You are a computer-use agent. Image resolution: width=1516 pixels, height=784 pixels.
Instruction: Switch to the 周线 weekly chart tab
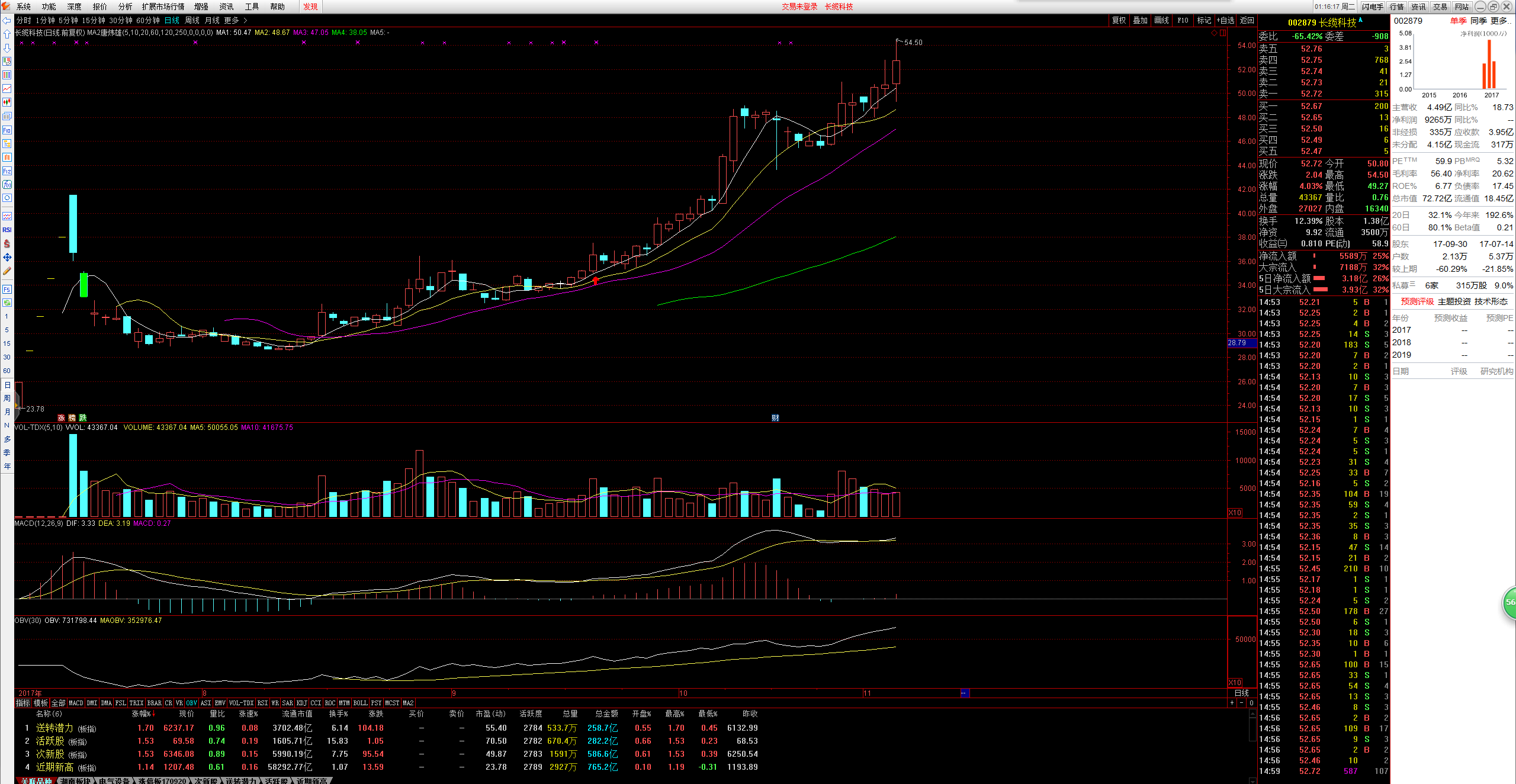[x=192, y=21]
